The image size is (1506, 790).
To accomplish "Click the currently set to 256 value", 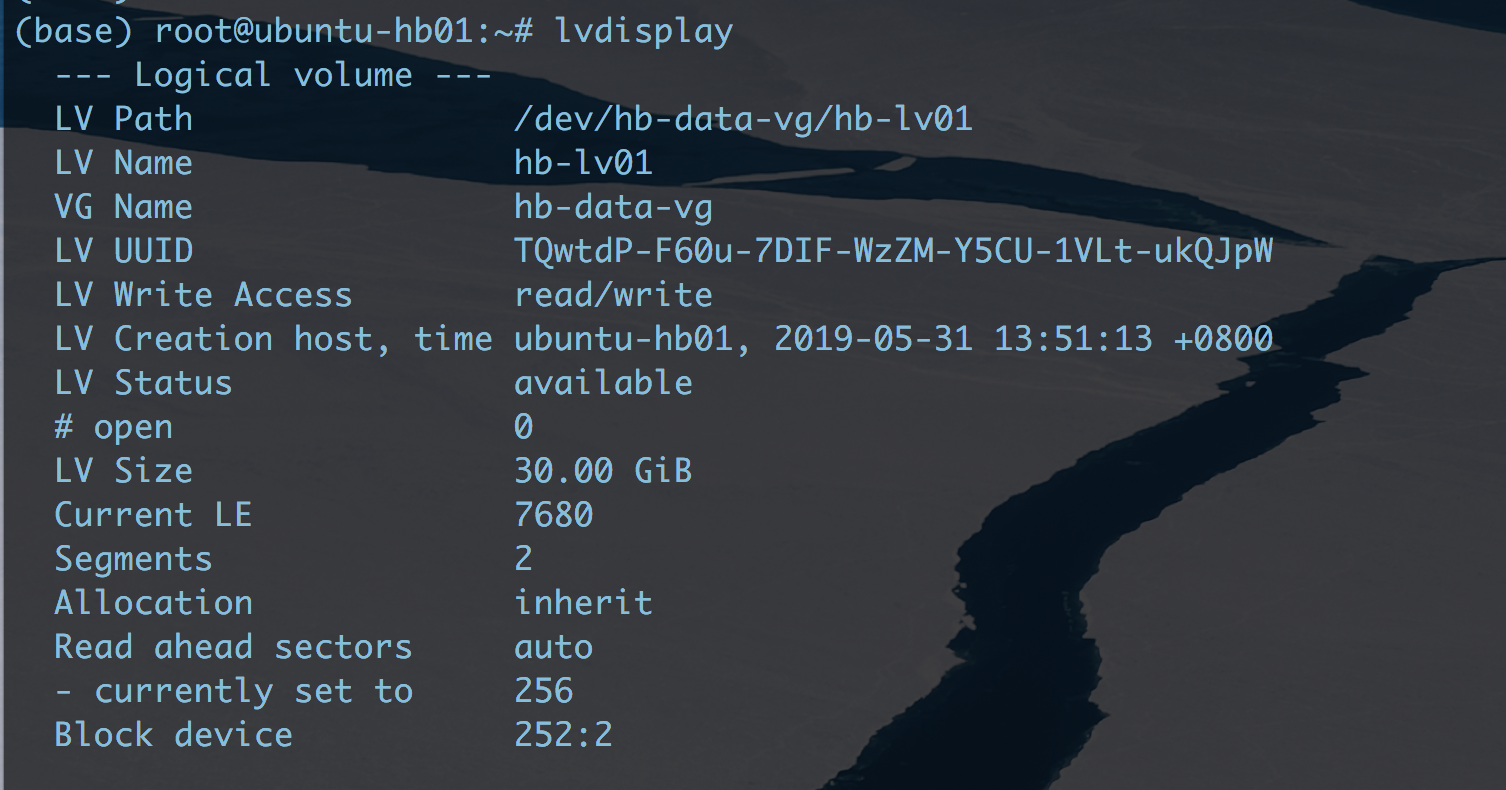I will tap(543, 691).
